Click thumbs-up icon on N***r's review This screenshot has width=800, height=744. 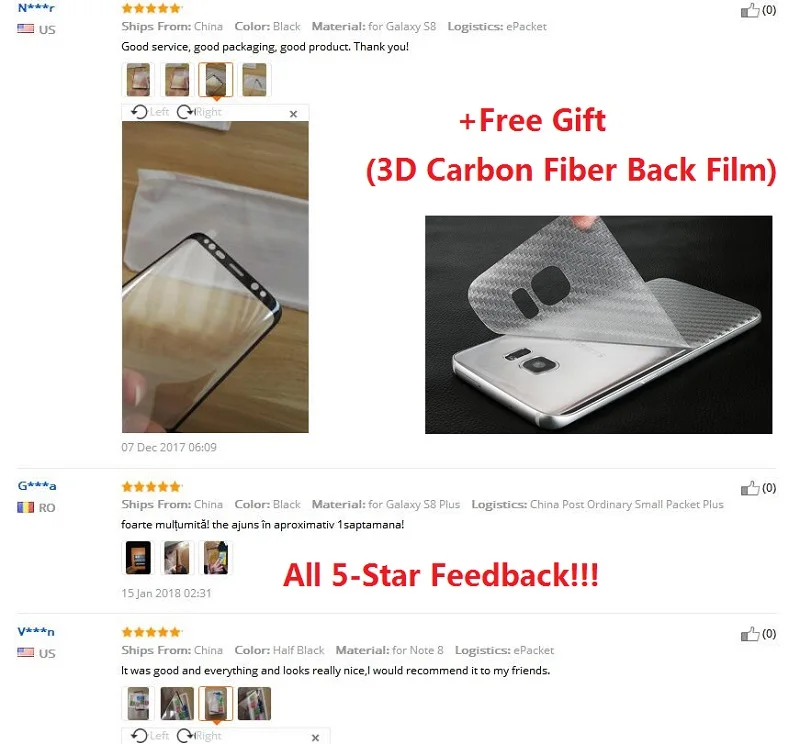pyautogui.click(x=749, y=10)
